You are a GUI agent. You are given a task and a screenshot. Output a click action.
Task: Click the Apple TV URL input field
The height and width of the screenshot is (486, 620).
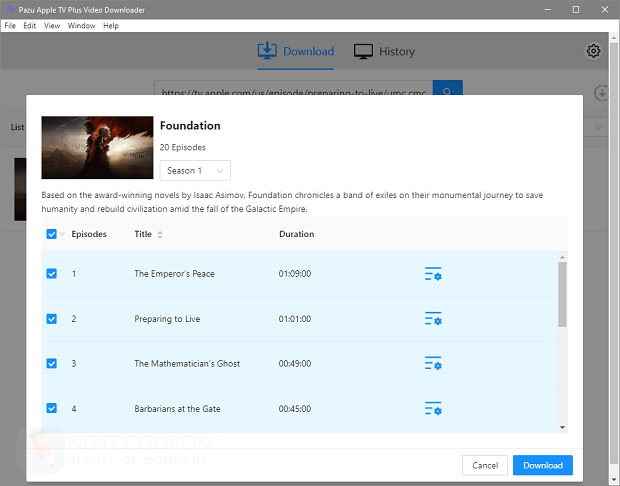(293, 90)
